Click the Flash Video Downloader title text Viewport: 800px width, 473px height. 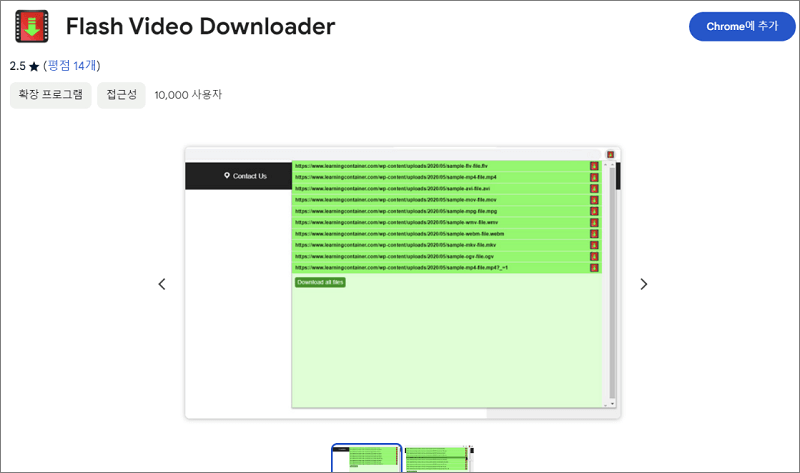201,27
